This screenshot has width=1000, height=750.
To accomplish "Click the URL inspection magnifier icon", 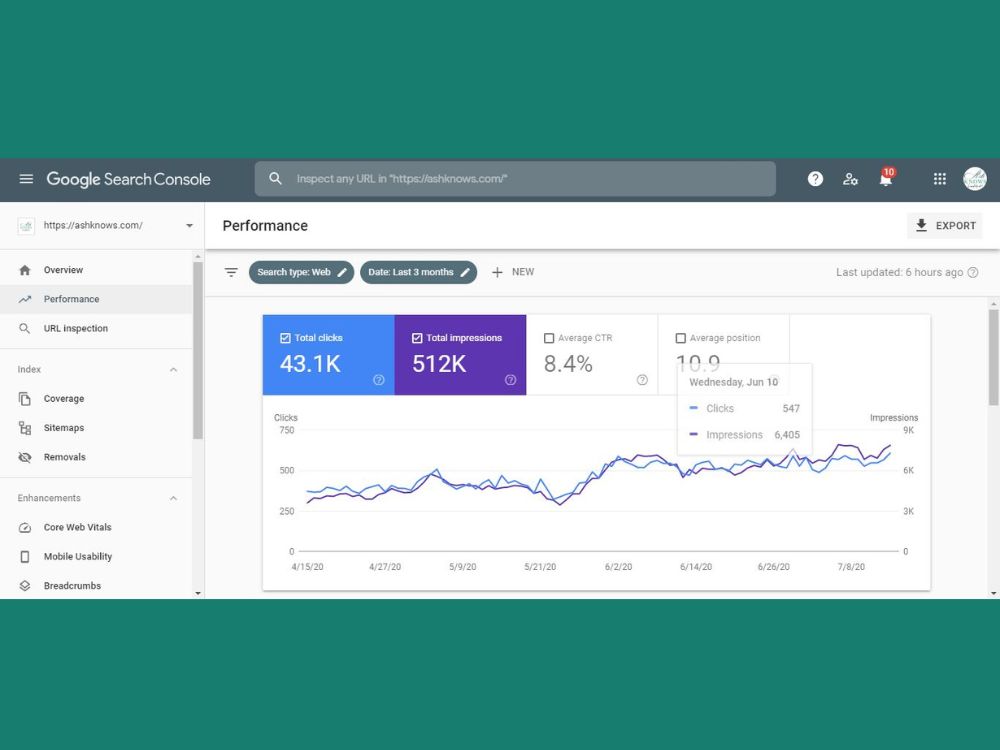I will (24, 328).
